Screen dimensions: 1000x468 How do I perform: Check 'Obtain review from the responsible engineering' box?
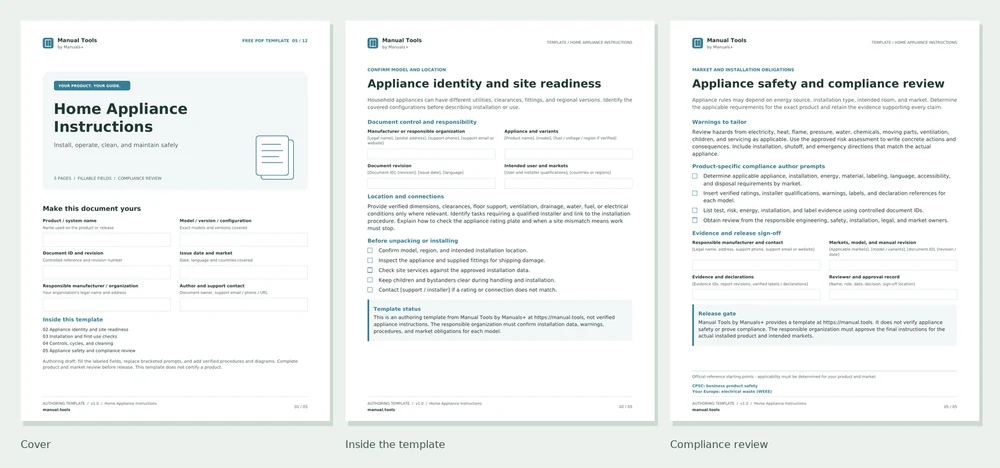pos(695,220)
